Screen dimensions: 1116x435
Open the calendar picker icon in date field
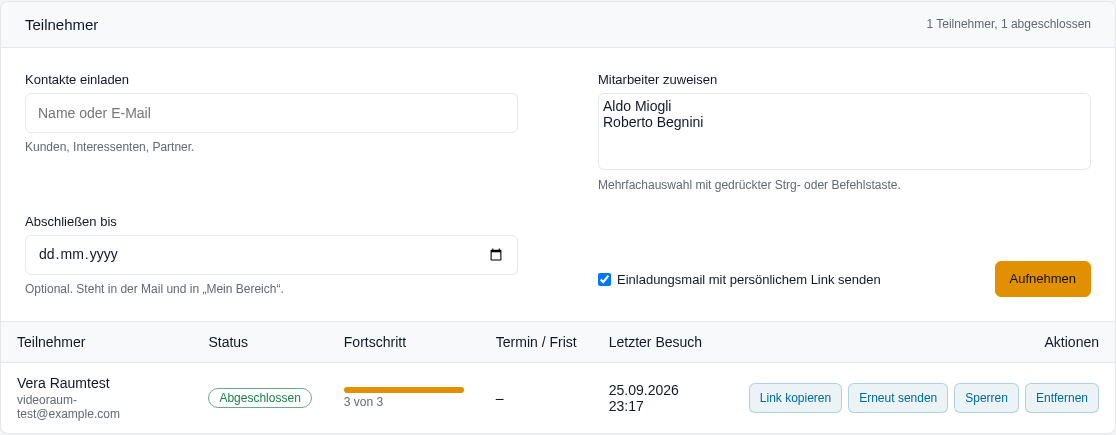(x=496, y=255)
